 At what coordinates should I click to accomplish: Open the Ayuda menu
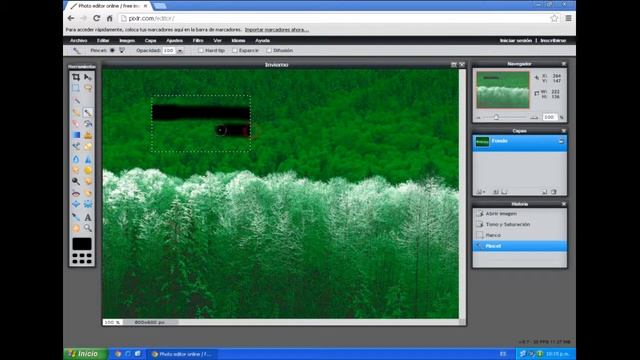(x=262, y=40)
